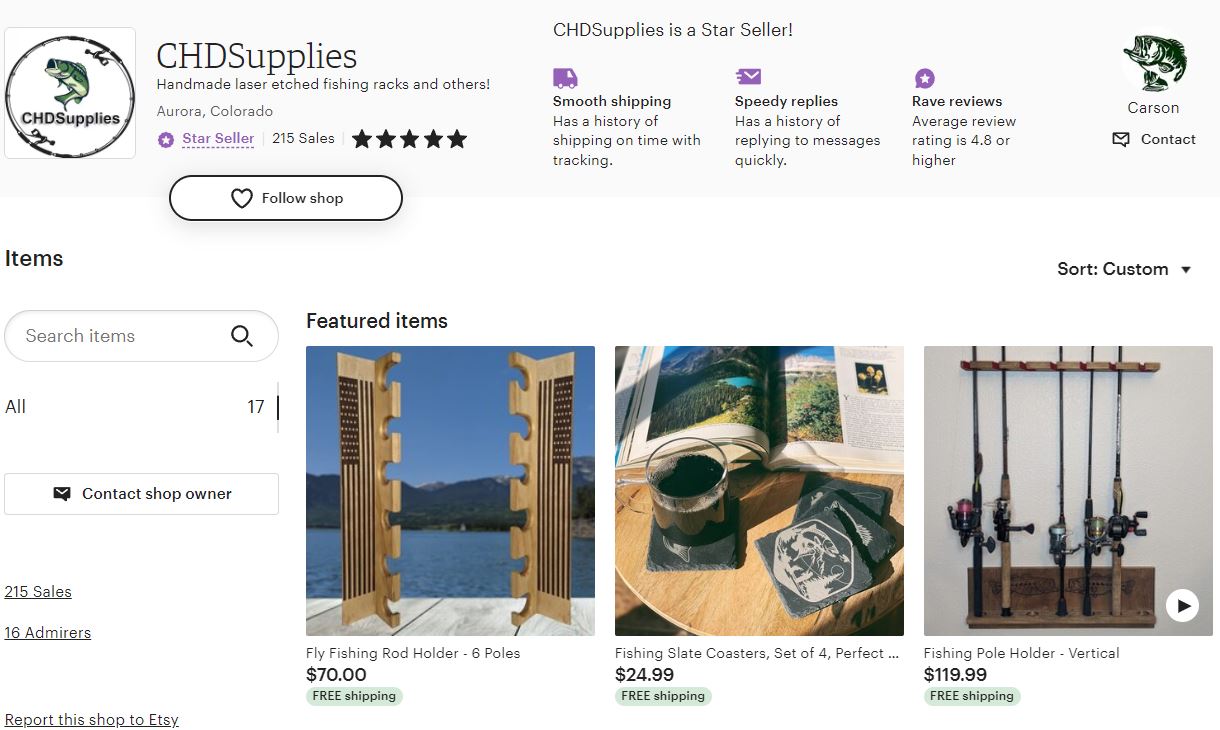Follow the CHDSupplies shop
1220x730 pixels.
point(286,198)
